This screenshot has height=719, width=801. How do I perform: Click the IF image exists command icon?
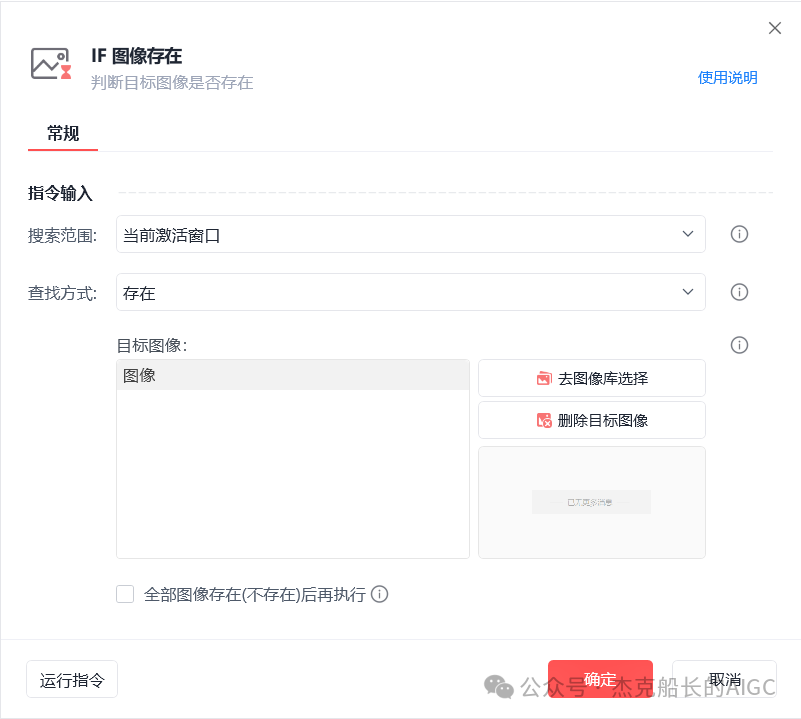pos(51,64)
